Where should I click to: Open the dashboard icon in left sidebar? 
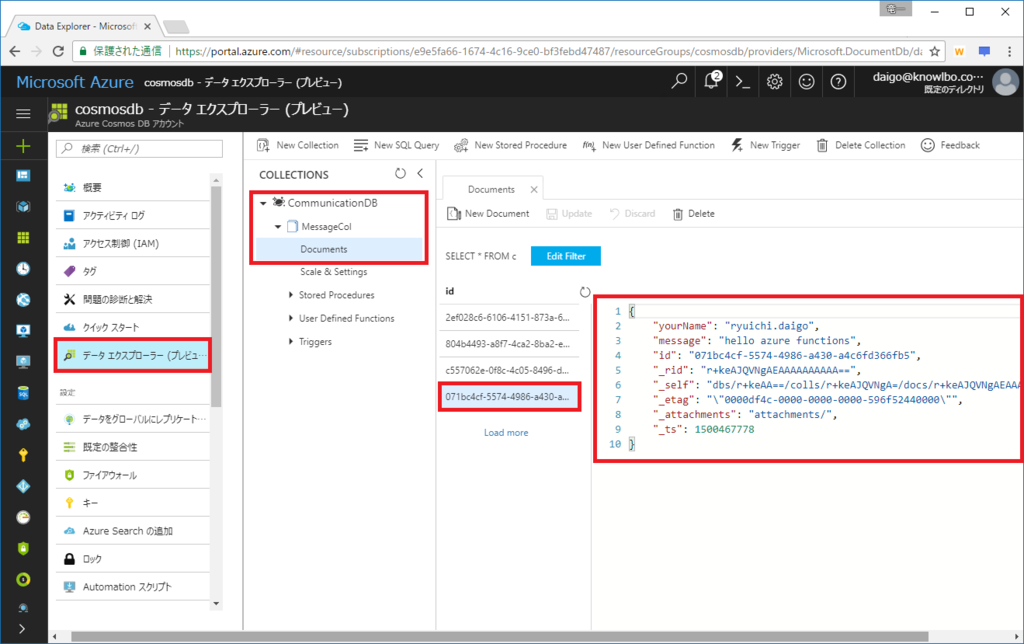(24, 175)
